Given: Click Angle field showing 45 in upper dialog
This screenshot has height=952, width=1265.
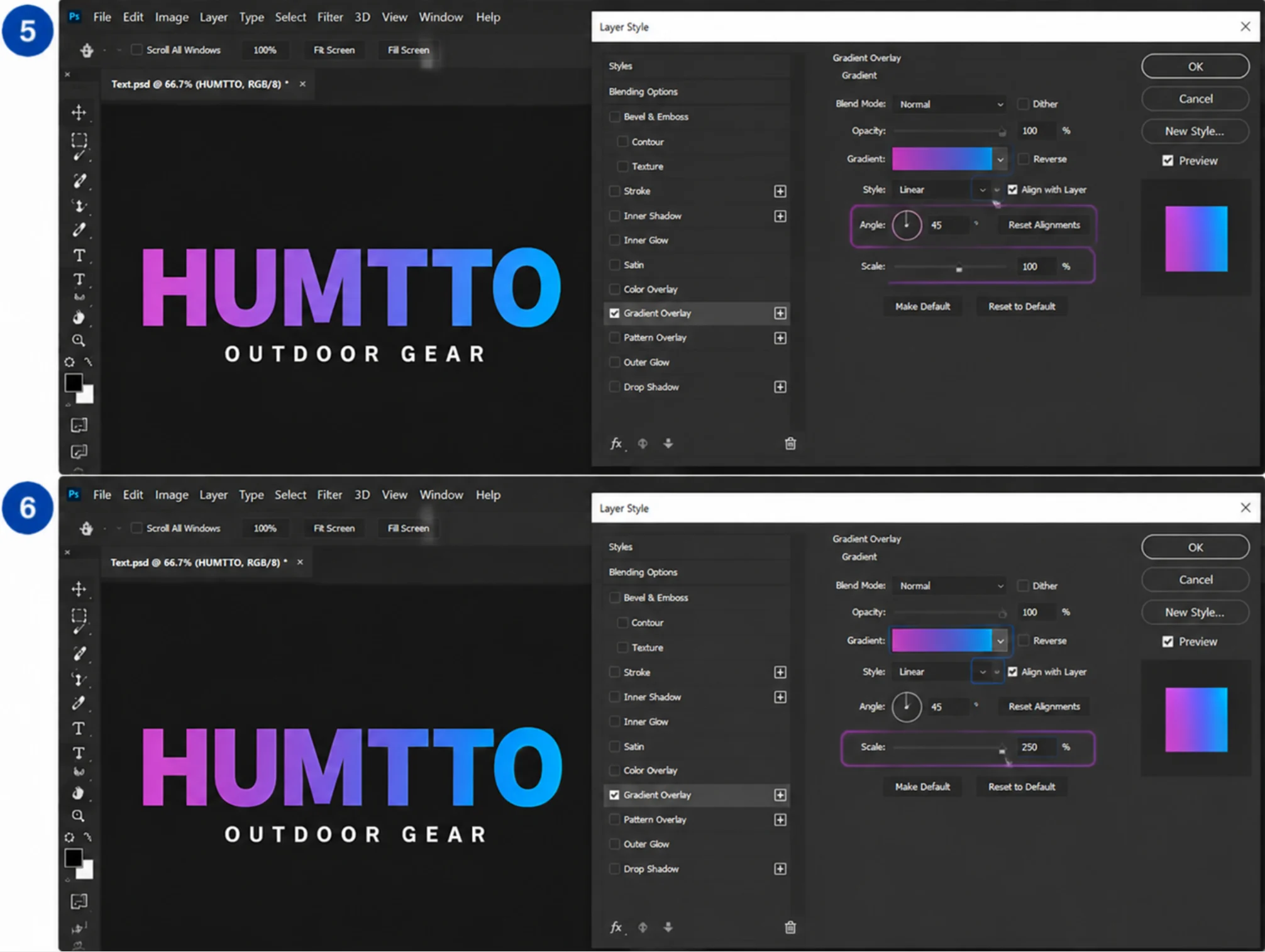Looking at the screenshot, I should pos(948,224).
